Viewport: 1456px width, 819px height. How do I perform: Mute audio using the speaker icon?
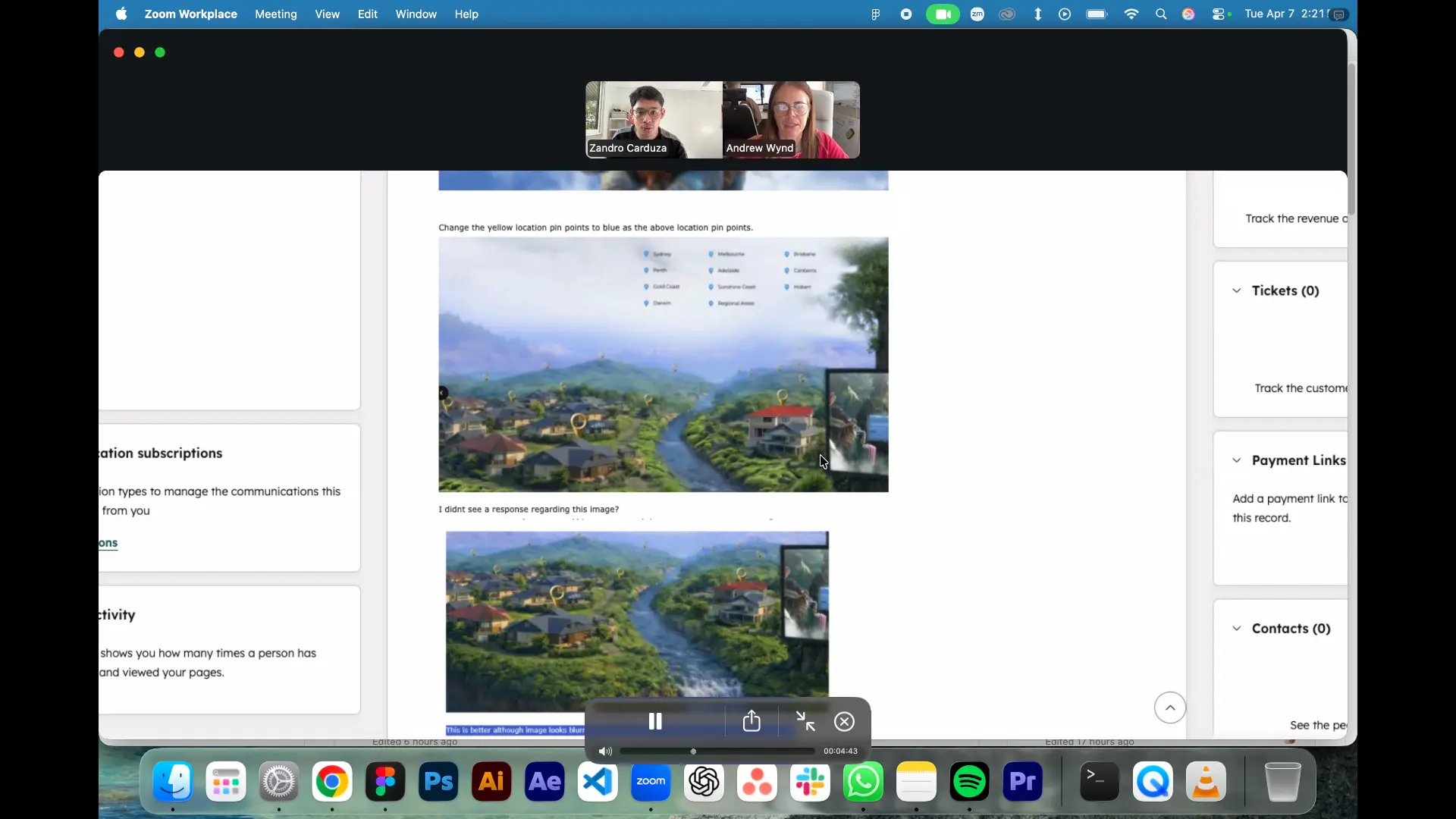coord(605,752)
